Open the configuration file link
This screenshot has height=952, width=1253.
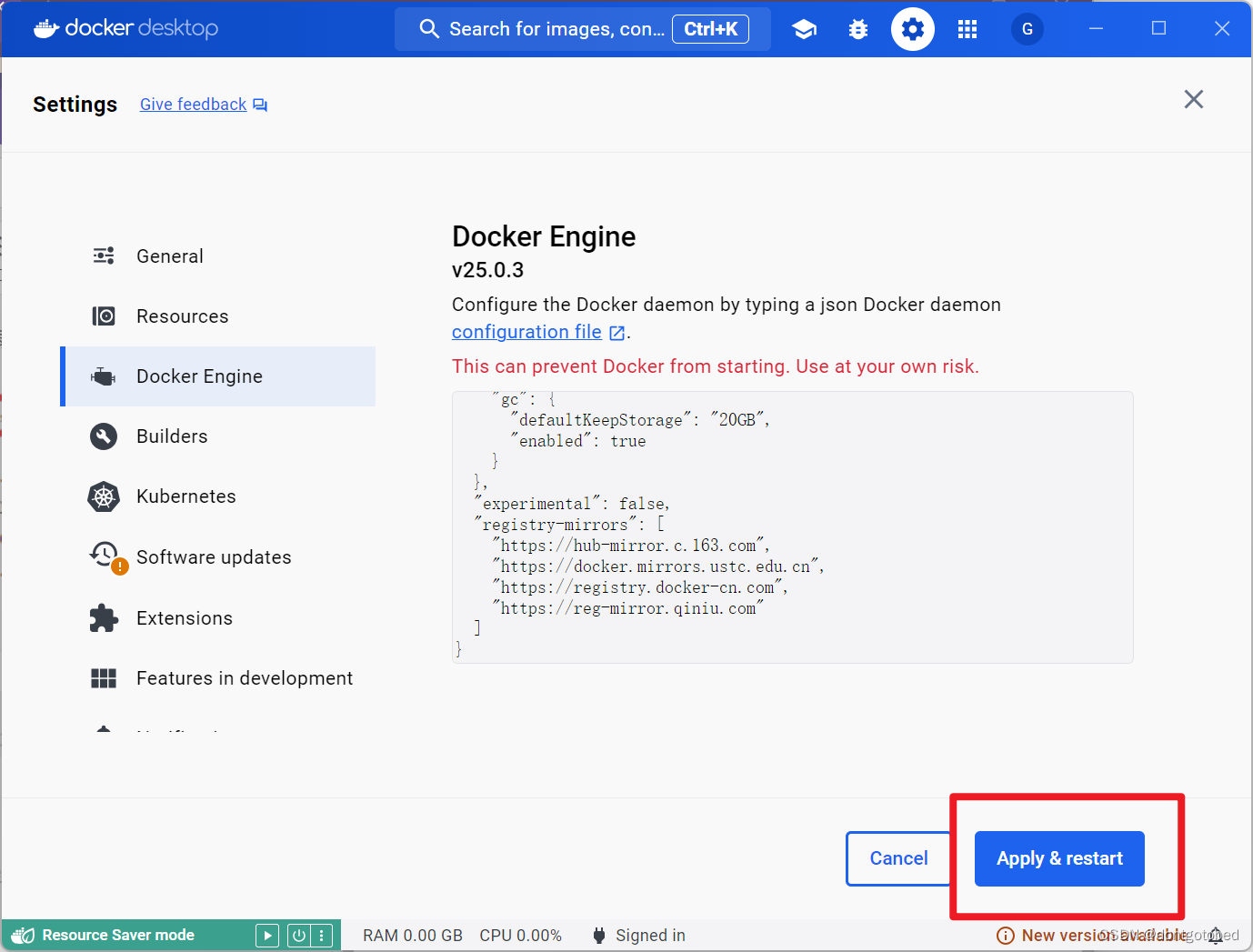tap(526, 332)
